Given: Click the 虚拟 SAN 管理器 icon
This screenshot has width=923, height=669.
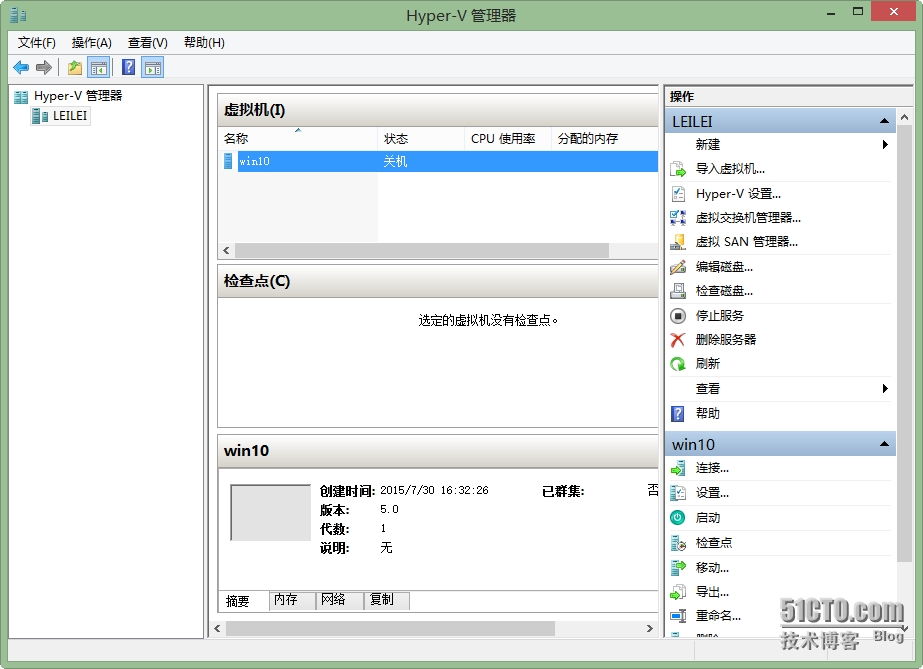Looking at the screenshot, I should coord(678,242).
